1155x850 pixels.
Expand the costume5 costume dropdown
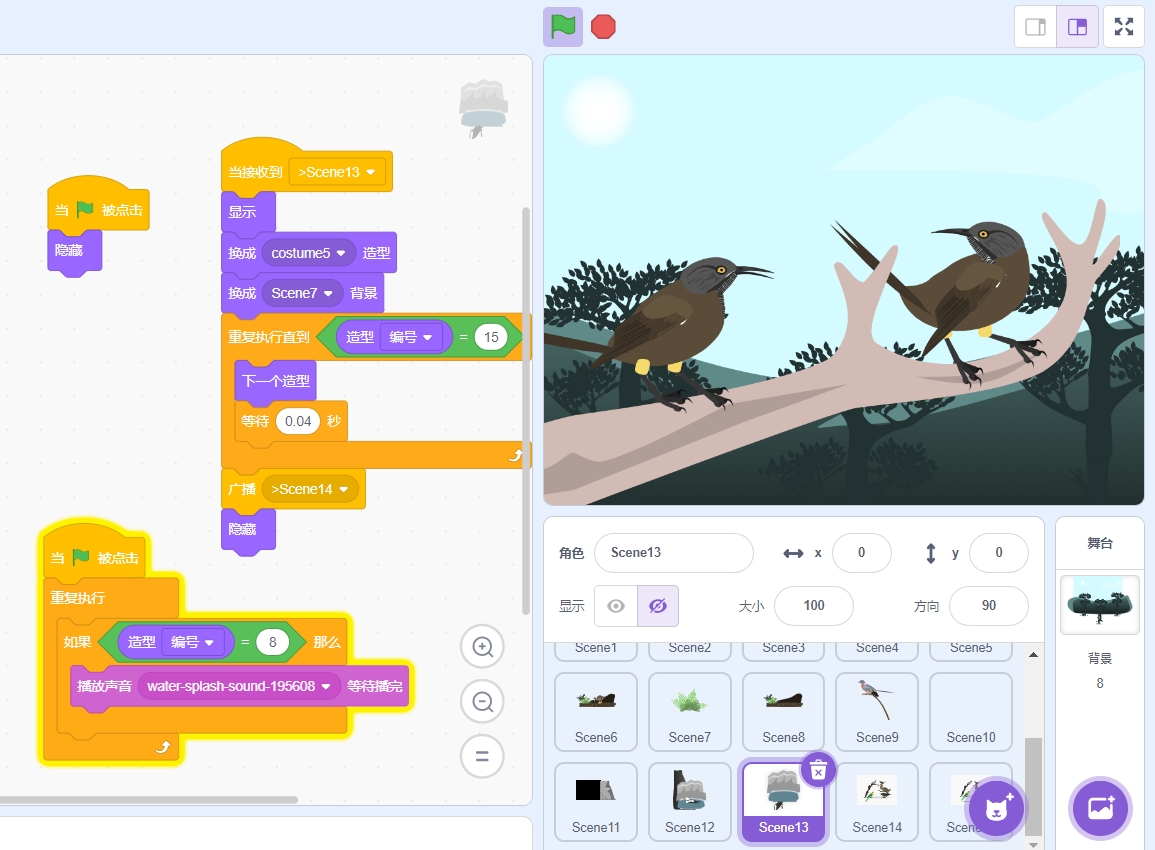coord(340,254)
